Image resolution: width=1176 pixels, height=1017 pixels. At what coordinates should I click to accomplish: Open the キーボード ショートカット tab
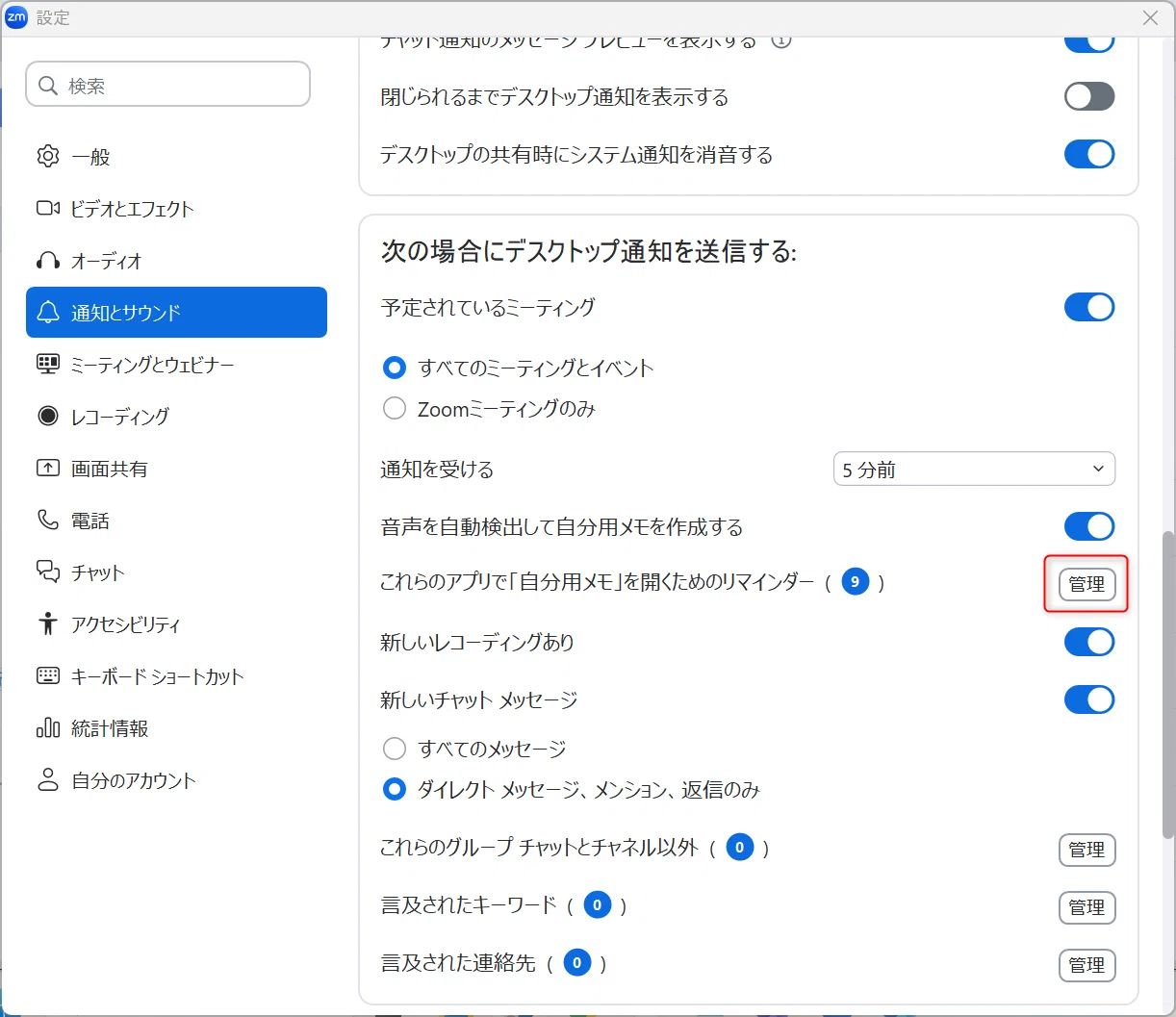176,676
